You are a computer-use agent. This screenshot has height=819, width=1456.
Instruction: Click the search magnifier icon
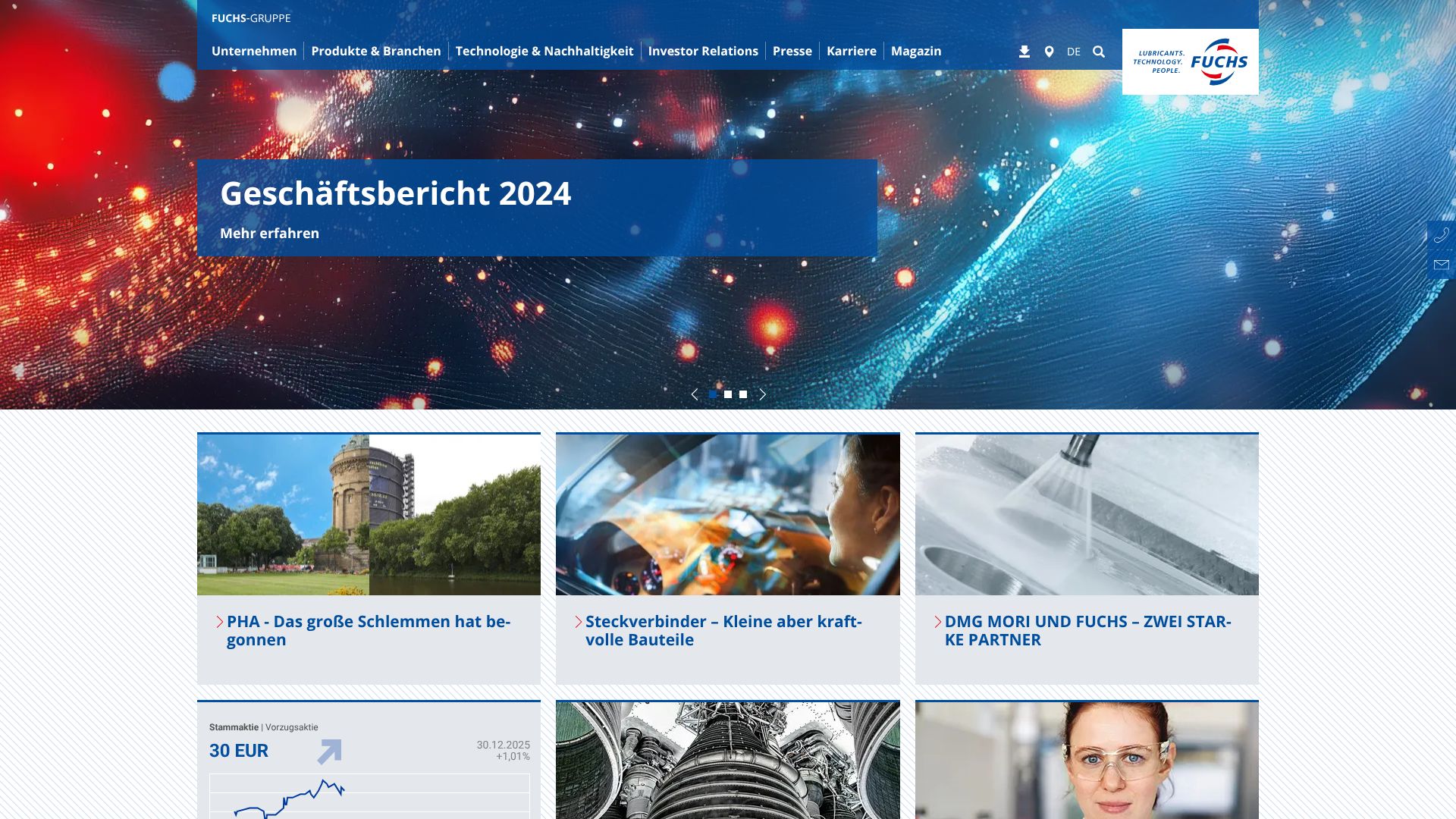(x=1099, y=52)
